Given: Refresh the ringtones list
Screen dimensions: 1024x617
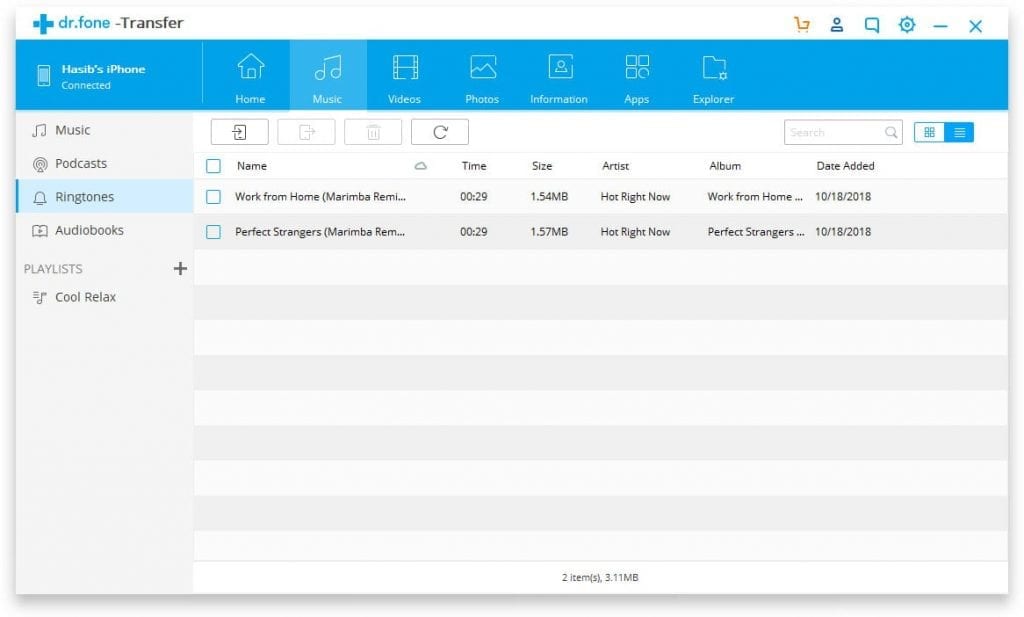Looking at the screenshot, I should [440, 131].
